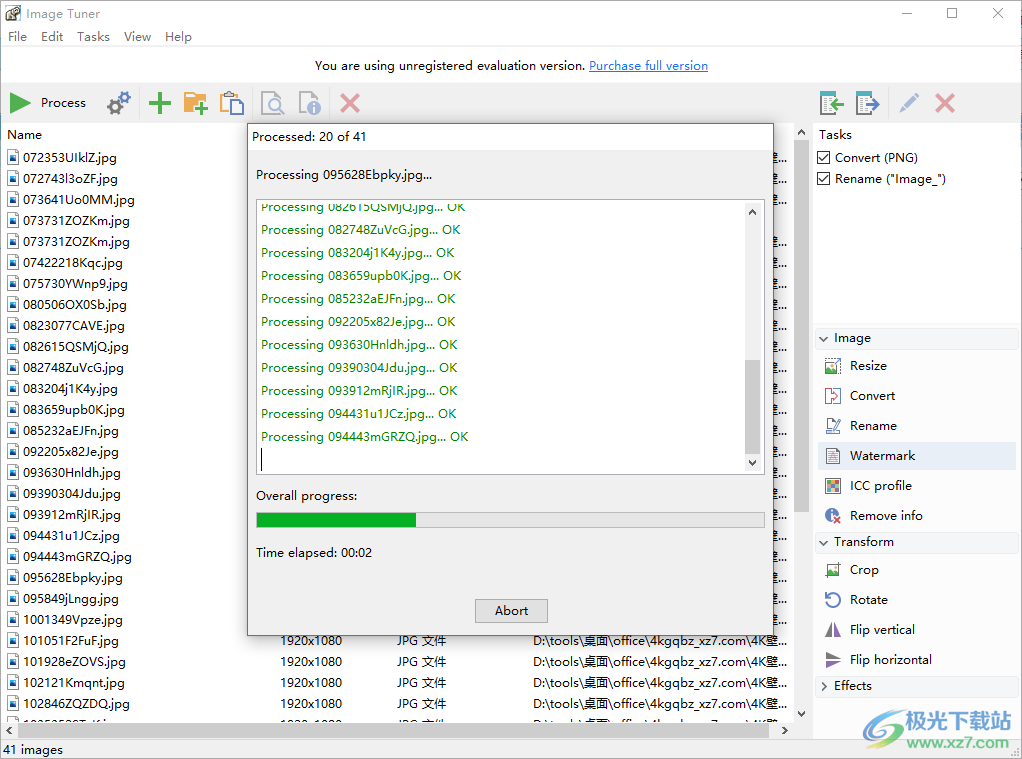The width and height of the screenshot is (1022, 759).
Task: Click the processing log scrollbar thumb
Action: tap(752, 406)
